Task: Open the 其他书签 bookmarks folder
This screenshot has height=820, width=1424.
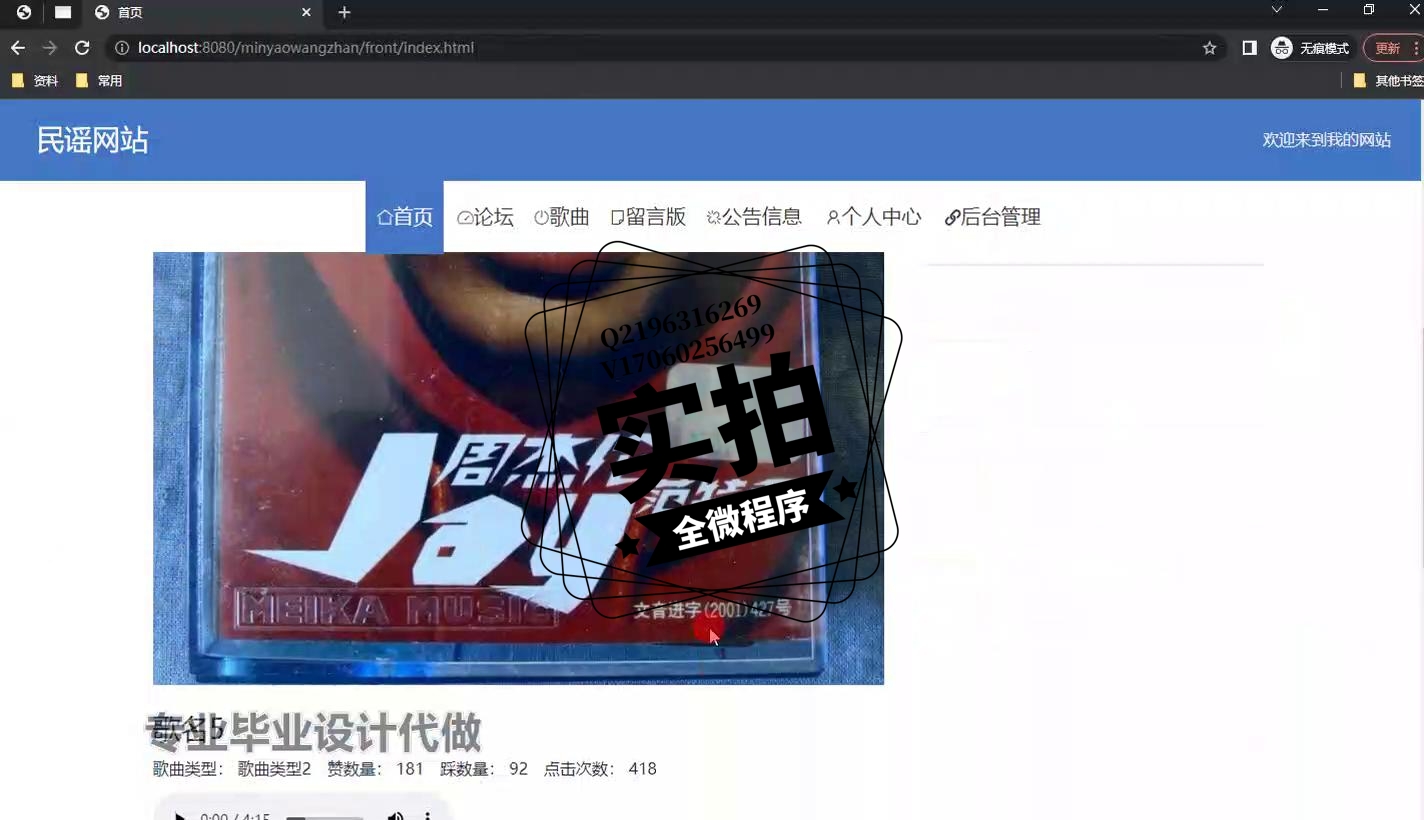Action: (x=1388, y=81)
